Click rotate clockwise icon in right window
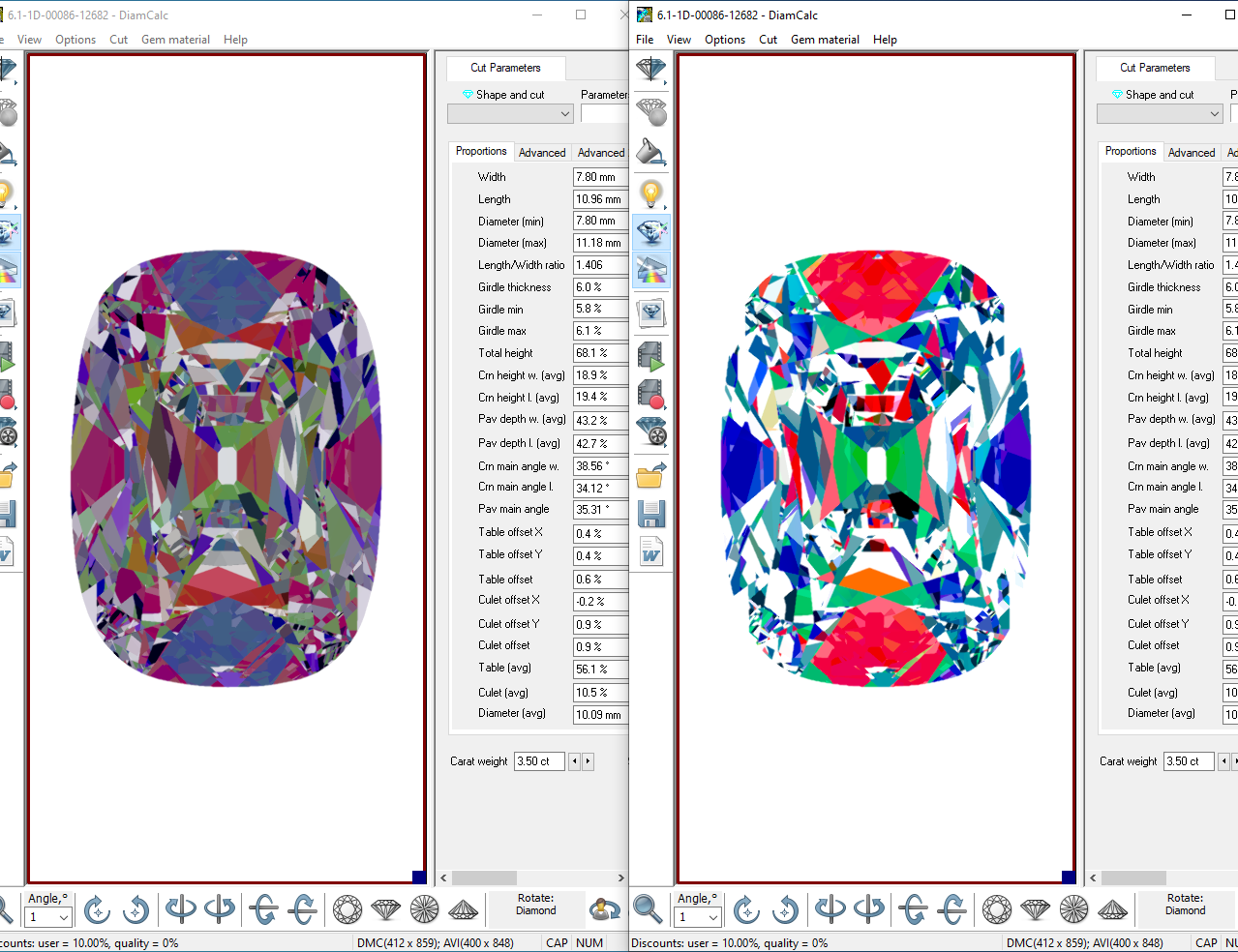Screen dimensions: 1238x952 746,909
